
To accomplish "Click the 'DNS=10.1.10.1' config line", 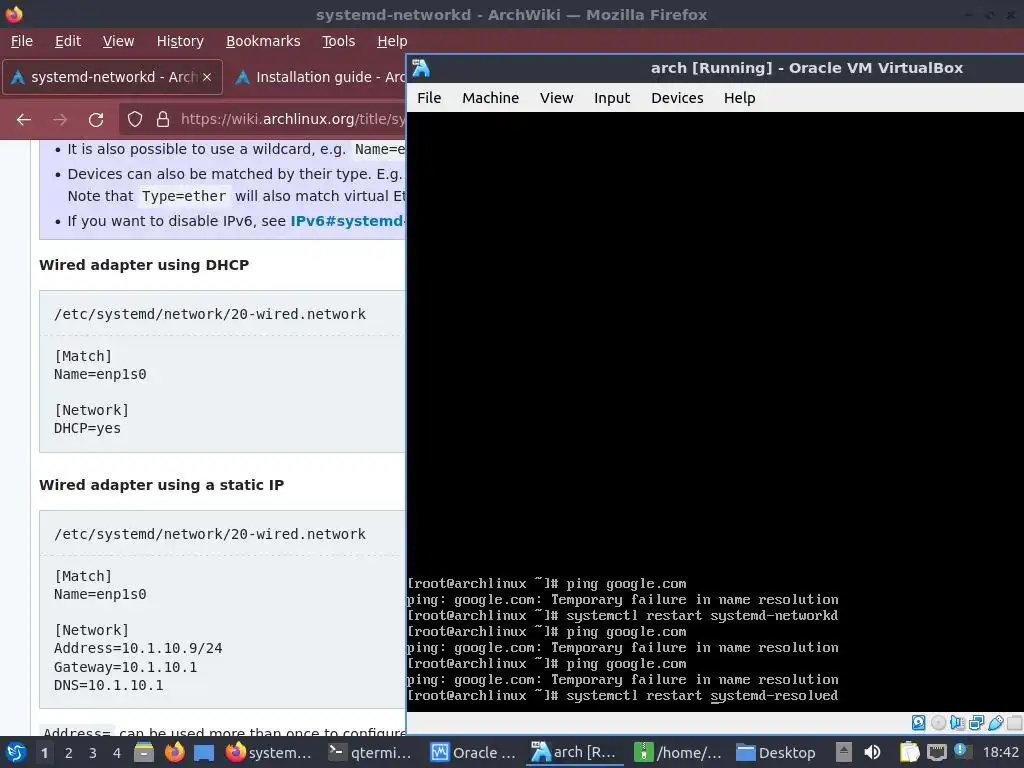I will coord(108,686).
